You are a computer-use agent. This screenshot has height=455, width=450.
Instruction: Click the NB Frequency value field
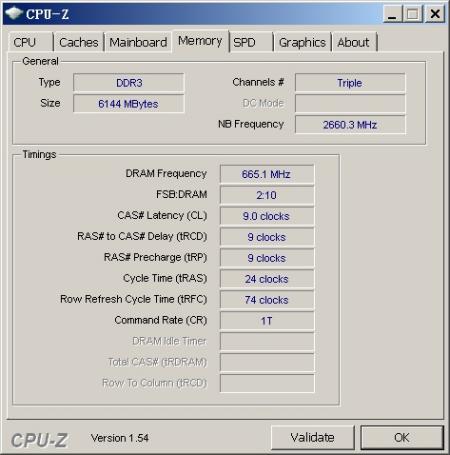[350, 125]
